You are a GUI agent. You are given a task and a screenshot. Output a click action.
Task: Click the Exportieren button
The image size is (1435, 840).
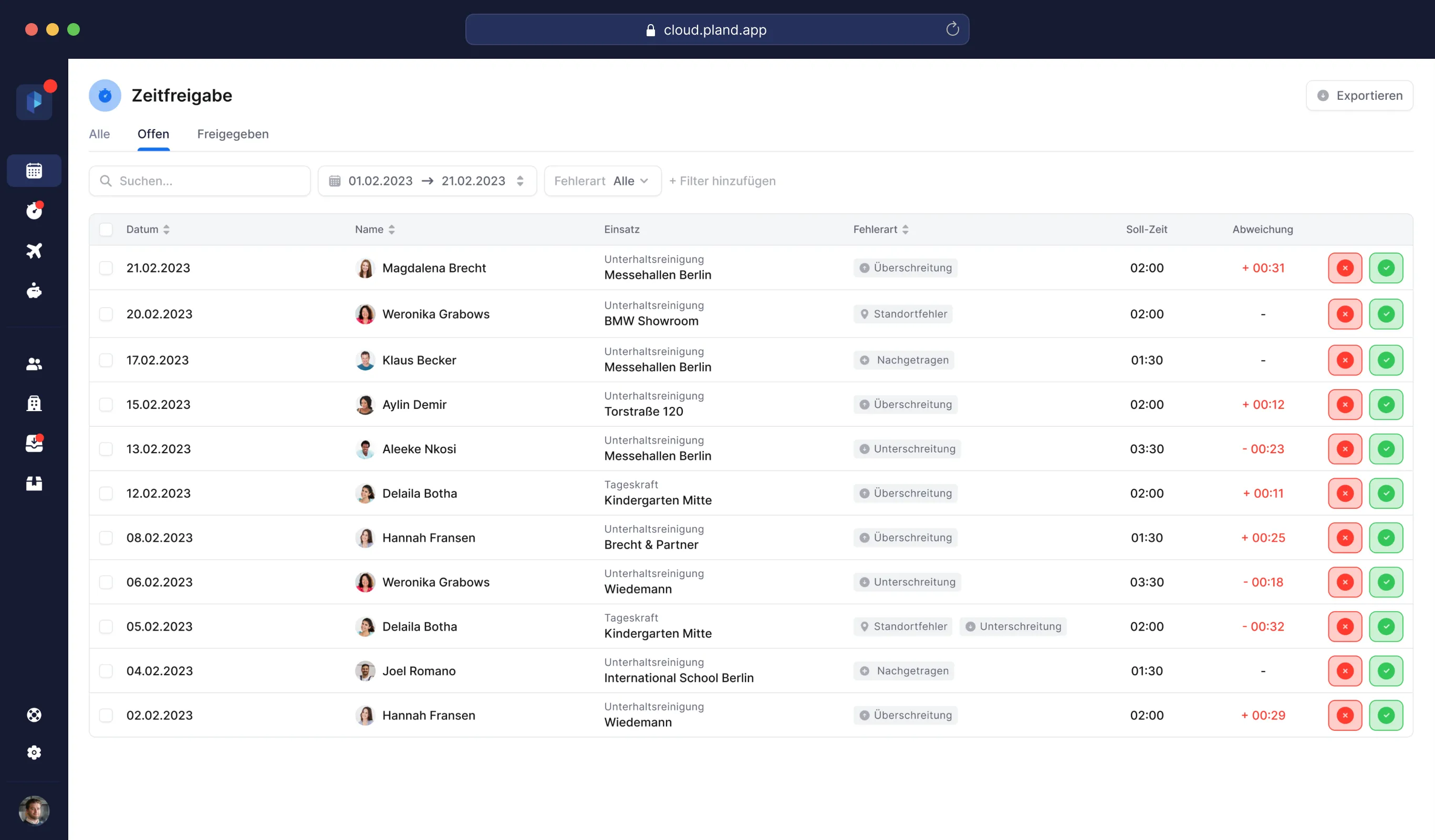1359,96
